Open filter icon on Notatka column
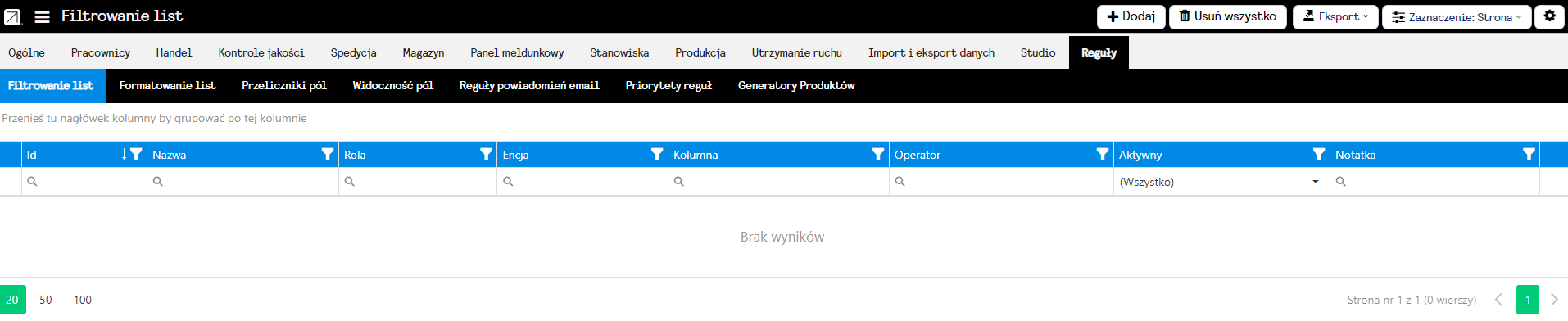The image size is (1568, 321). 1529,154
